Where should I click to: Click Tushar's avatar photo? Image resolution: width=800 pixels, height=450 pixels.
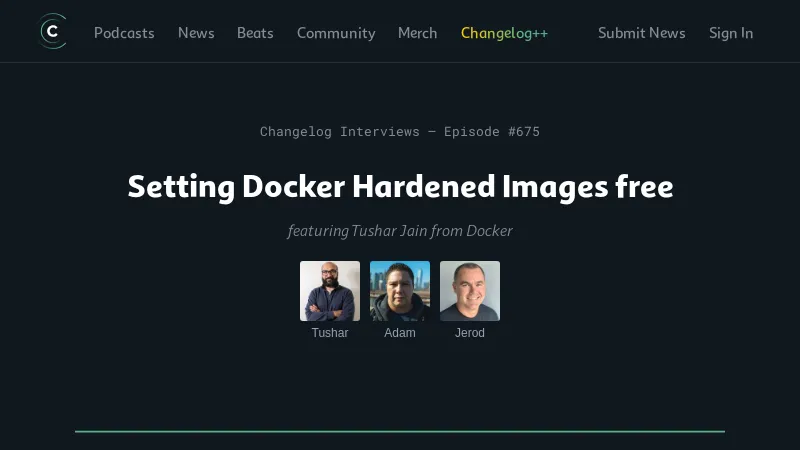[x=330, y=291]
